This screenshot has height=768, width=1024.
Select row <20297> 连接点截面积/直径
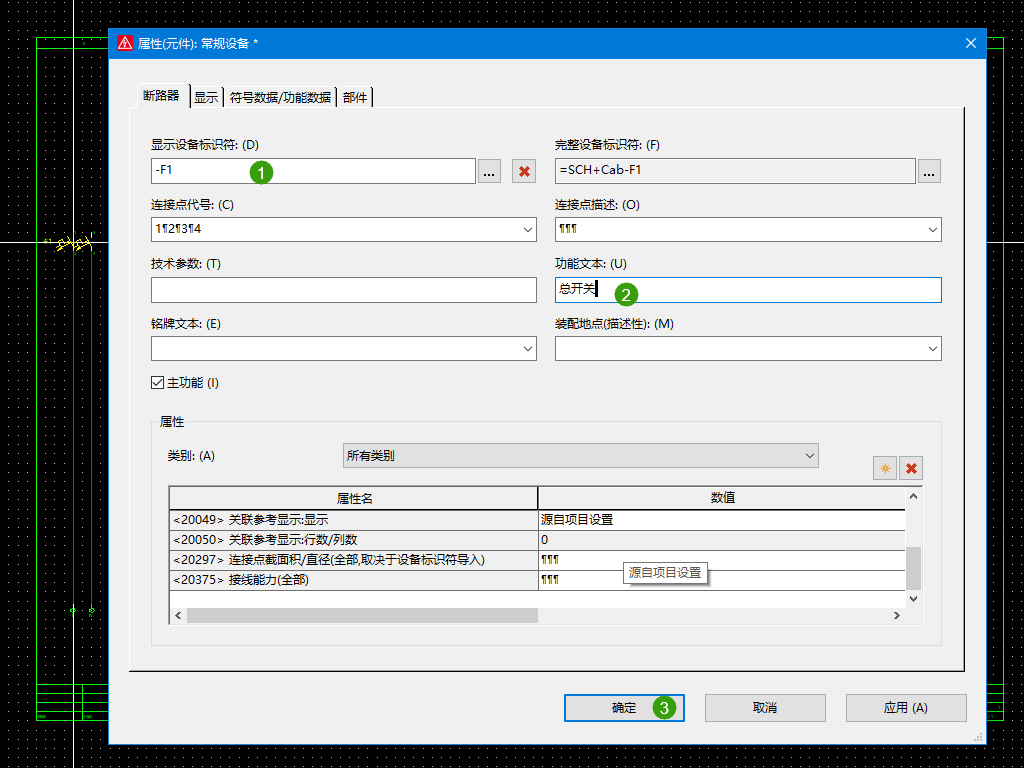(537, 560)
